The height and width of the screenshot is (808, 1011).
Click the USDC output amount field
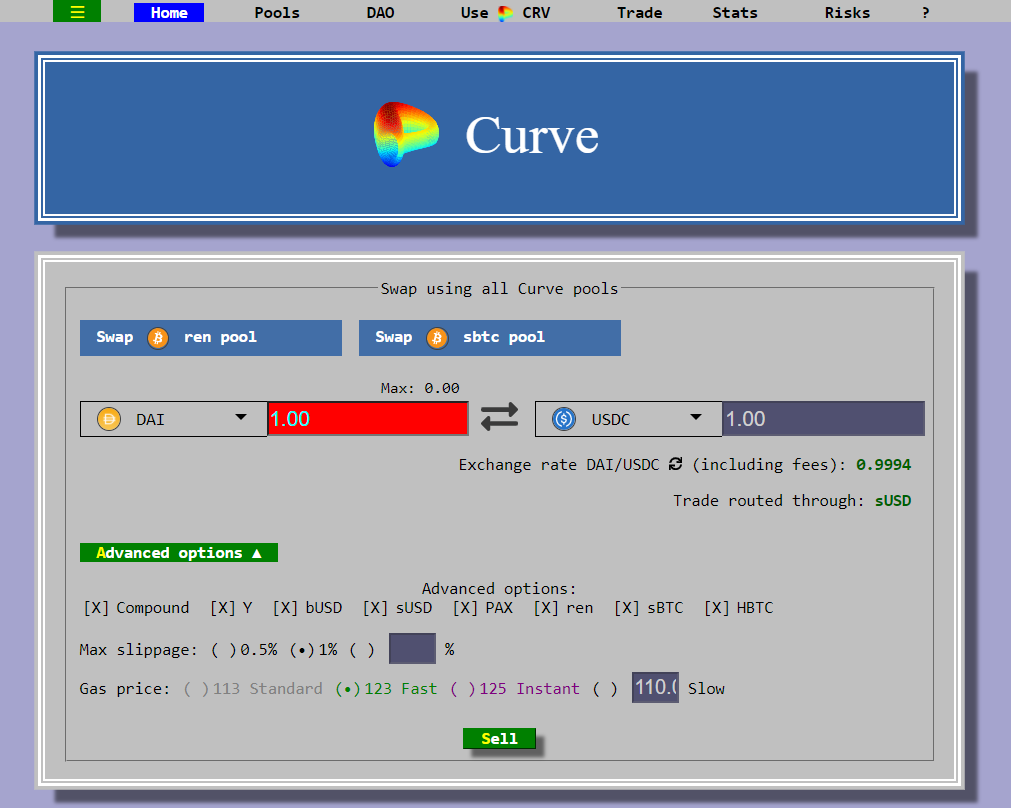tap(823, 419)
